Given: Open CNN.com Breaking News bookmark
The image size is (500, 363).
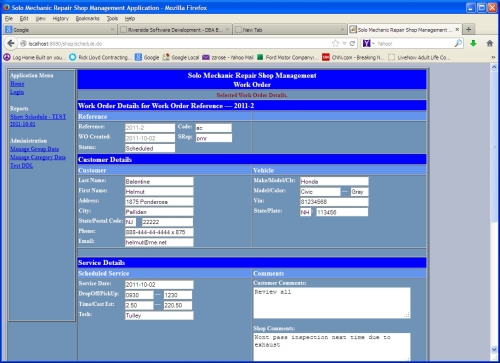Looking at the screenshot, I should click(x=353, y=57).
